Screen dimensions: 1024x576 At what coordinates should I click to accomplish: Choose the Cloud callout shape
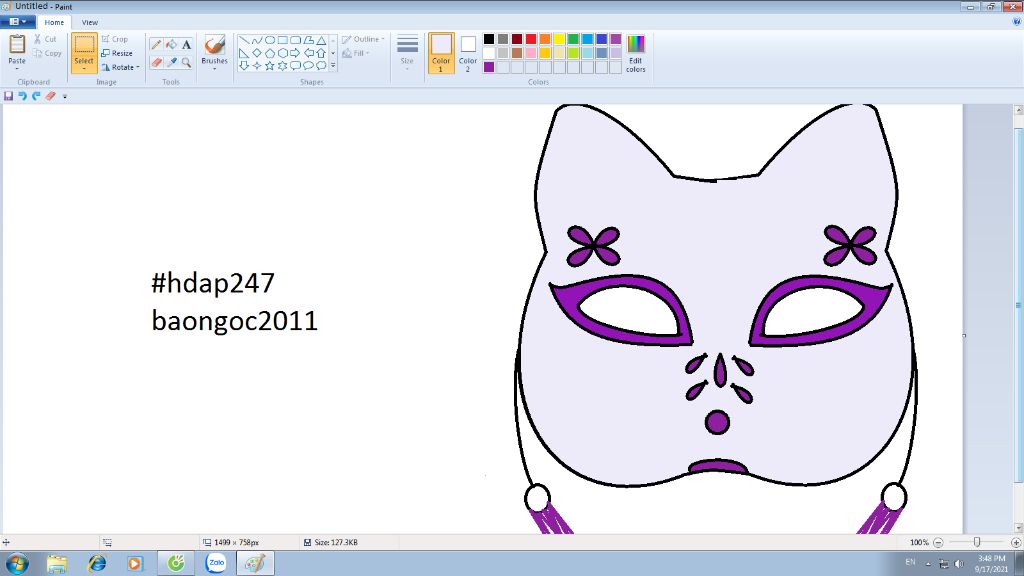click(321, 65)
